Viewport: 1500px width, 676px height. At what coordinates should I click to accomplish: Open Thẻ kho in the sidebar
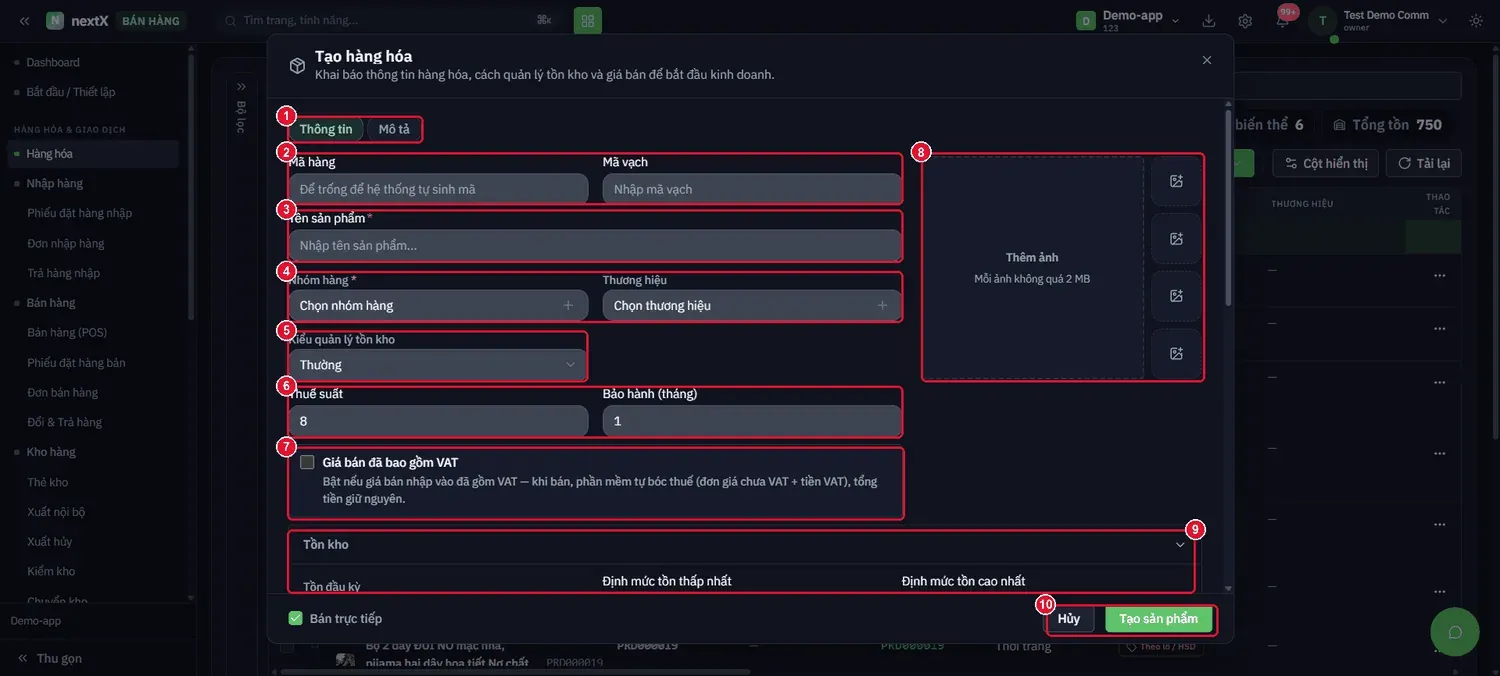tap(48, 482)
